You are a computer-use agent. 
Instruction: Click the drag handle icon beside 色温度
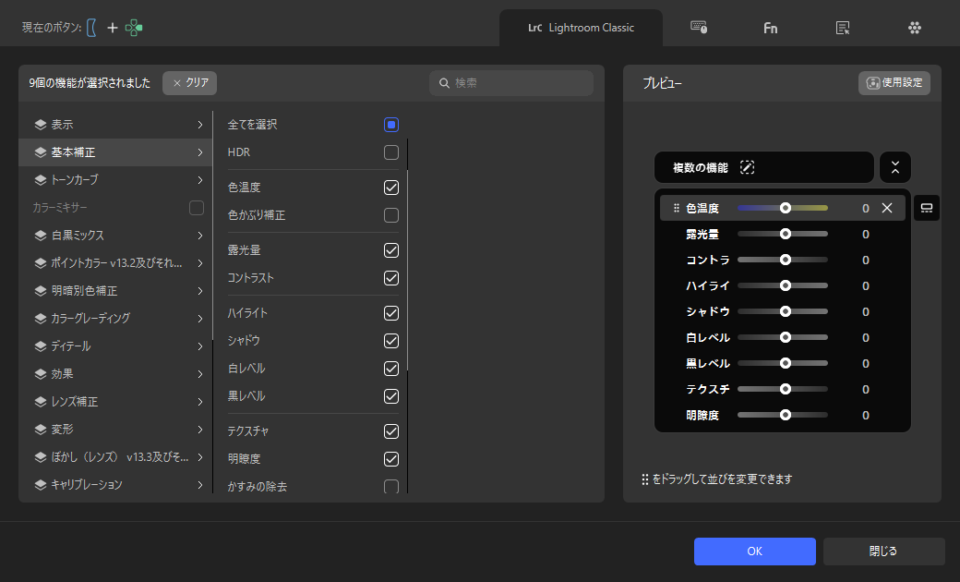677,208
